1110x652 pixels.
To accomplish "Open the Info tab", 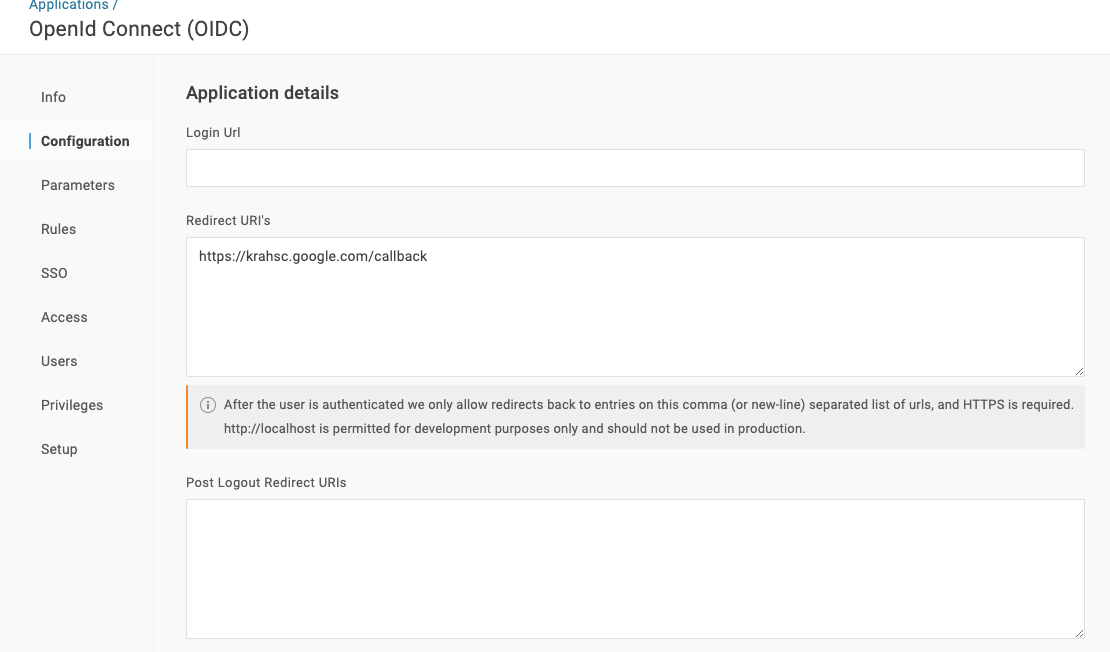I will (53, 97).
